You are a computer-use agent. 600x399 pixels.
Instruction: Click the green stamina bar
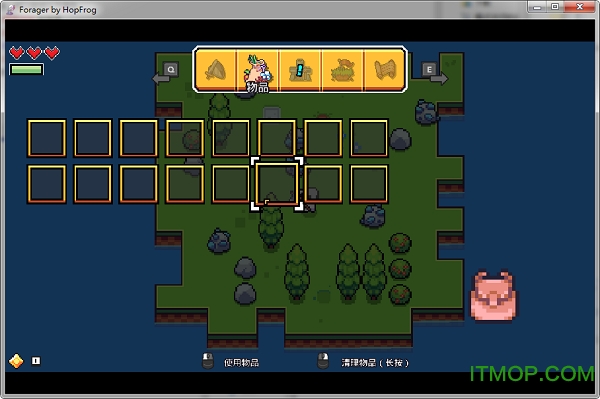(26, 69)
